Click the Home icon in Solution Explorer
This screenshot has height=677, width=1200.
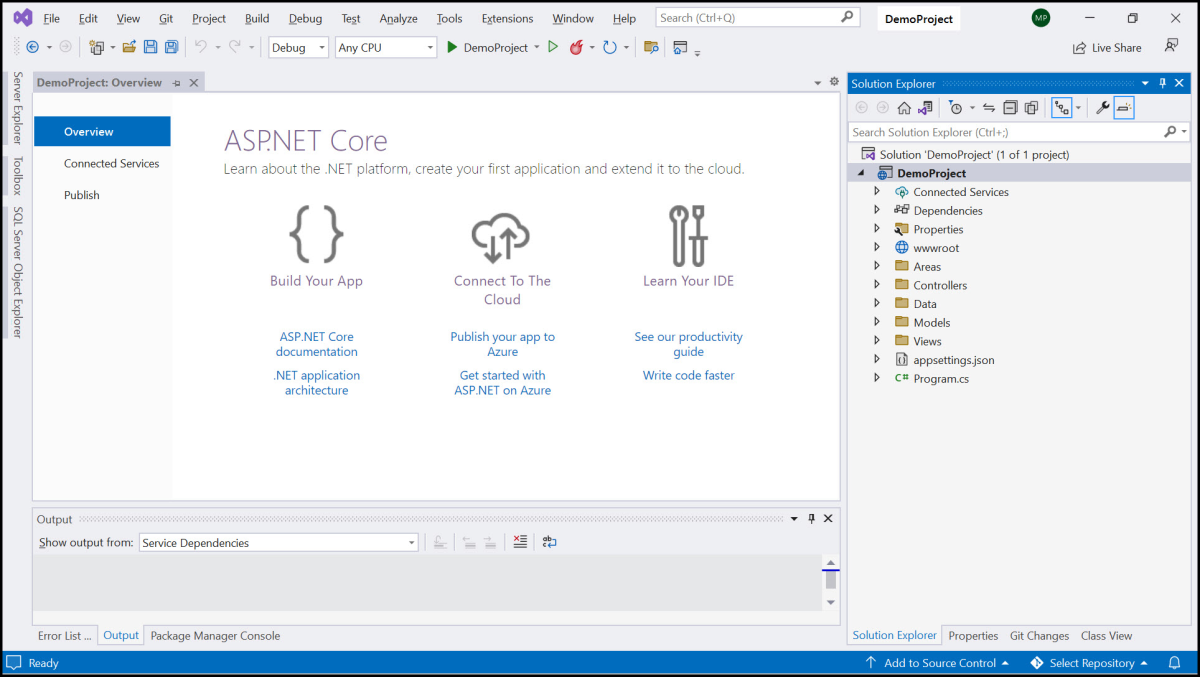coord(904,108)
